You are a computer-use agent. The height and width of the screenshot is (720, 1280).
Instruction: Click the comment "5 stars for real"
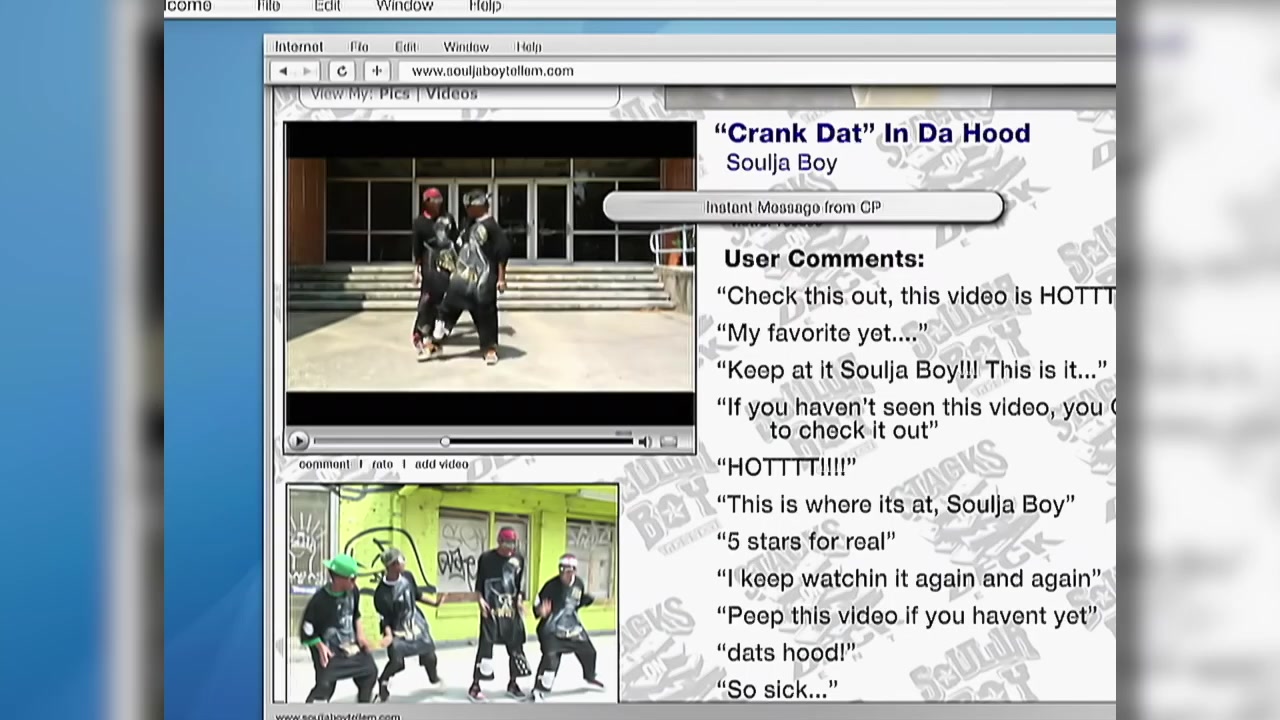(806, 541)
